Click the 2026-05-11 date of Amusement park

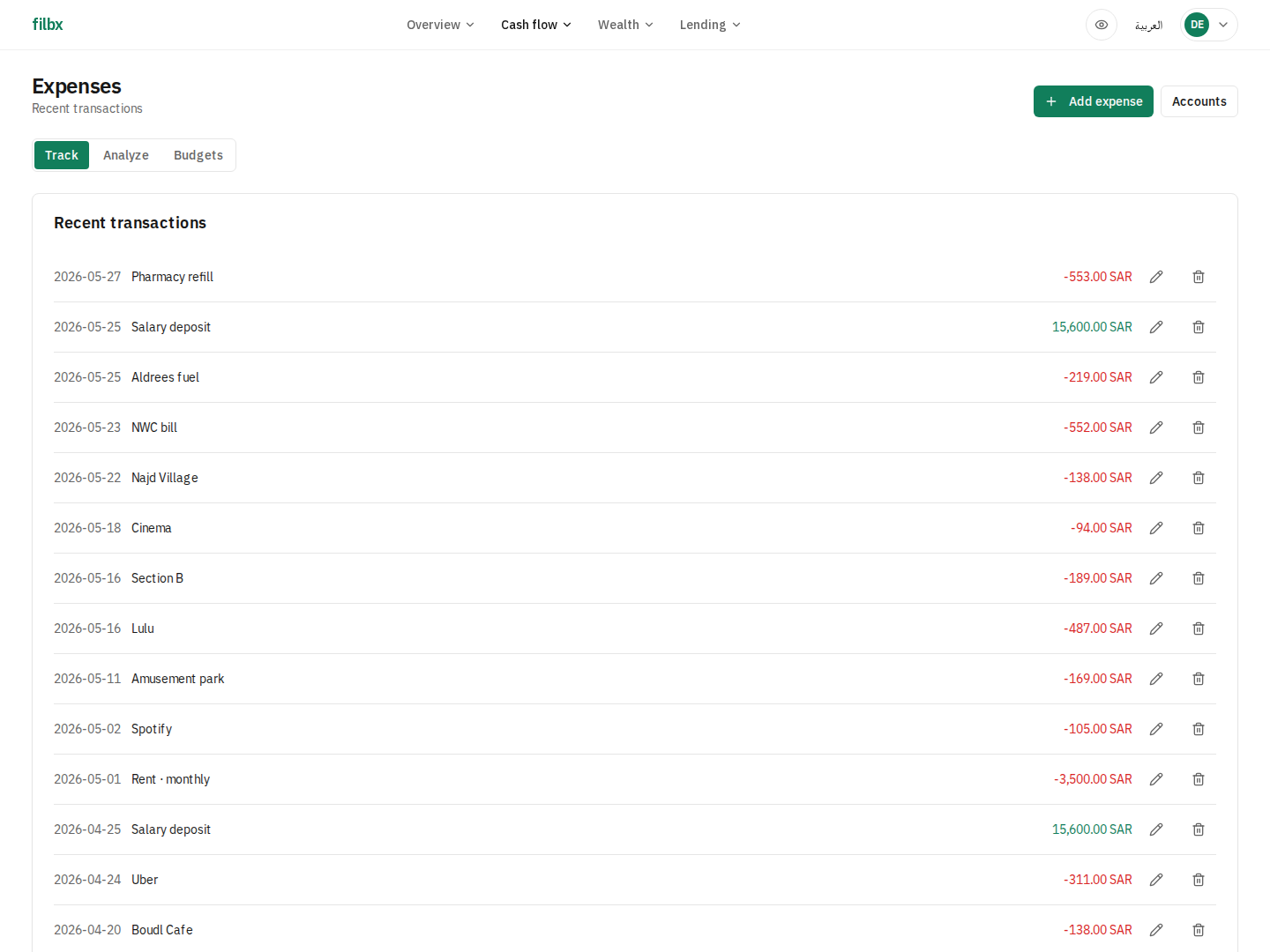coord(87,679)
